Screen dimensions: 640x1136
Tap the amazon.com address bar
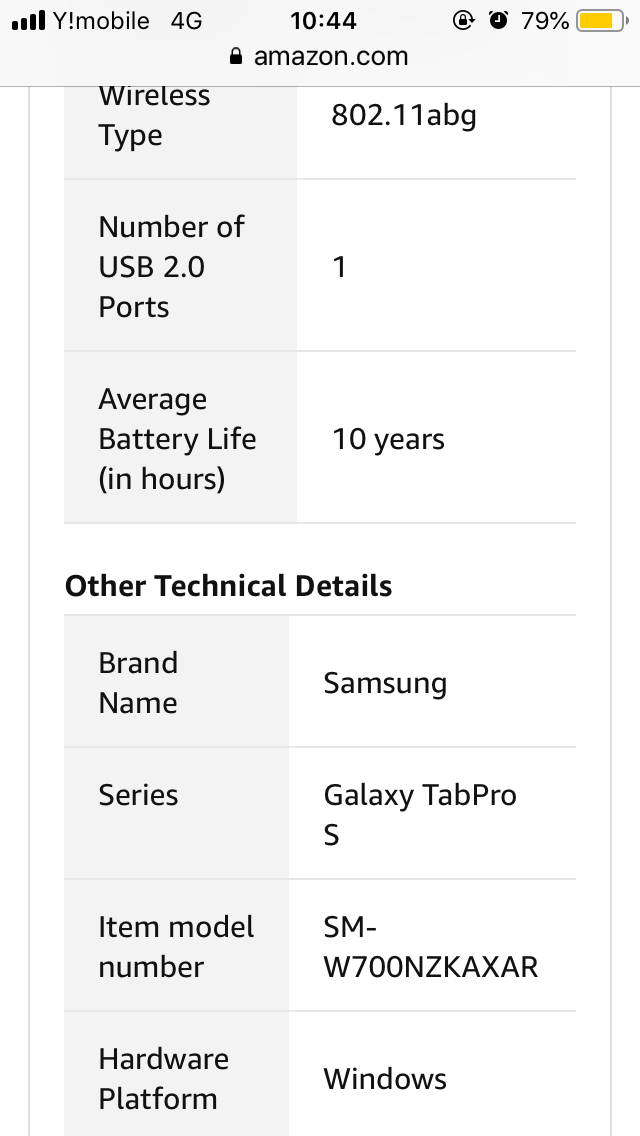coord(320,57)
